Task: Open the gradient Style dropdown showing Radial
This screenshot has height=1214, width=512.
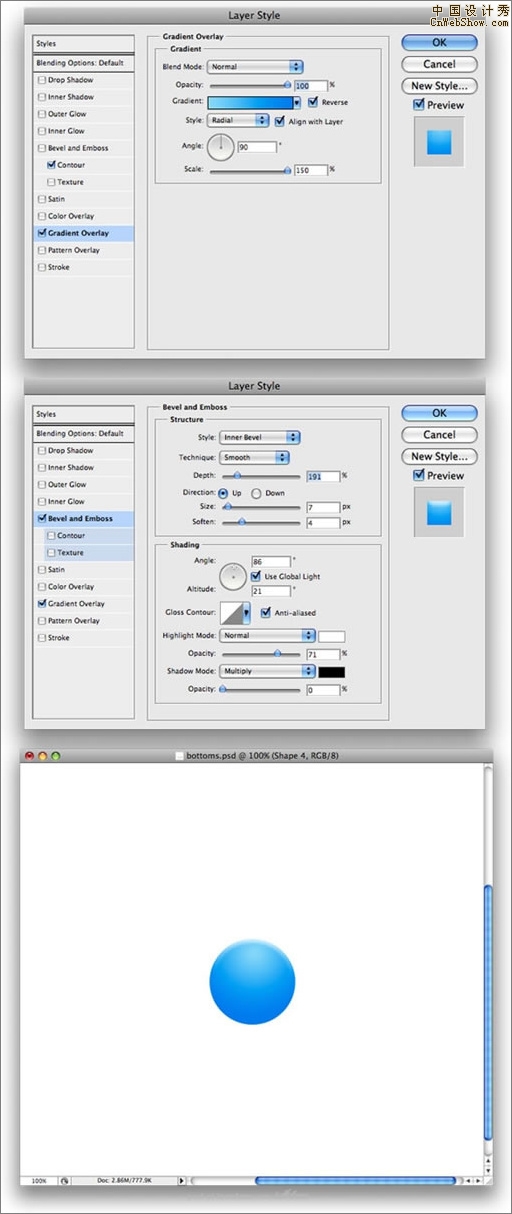Action: coord(238,120)
